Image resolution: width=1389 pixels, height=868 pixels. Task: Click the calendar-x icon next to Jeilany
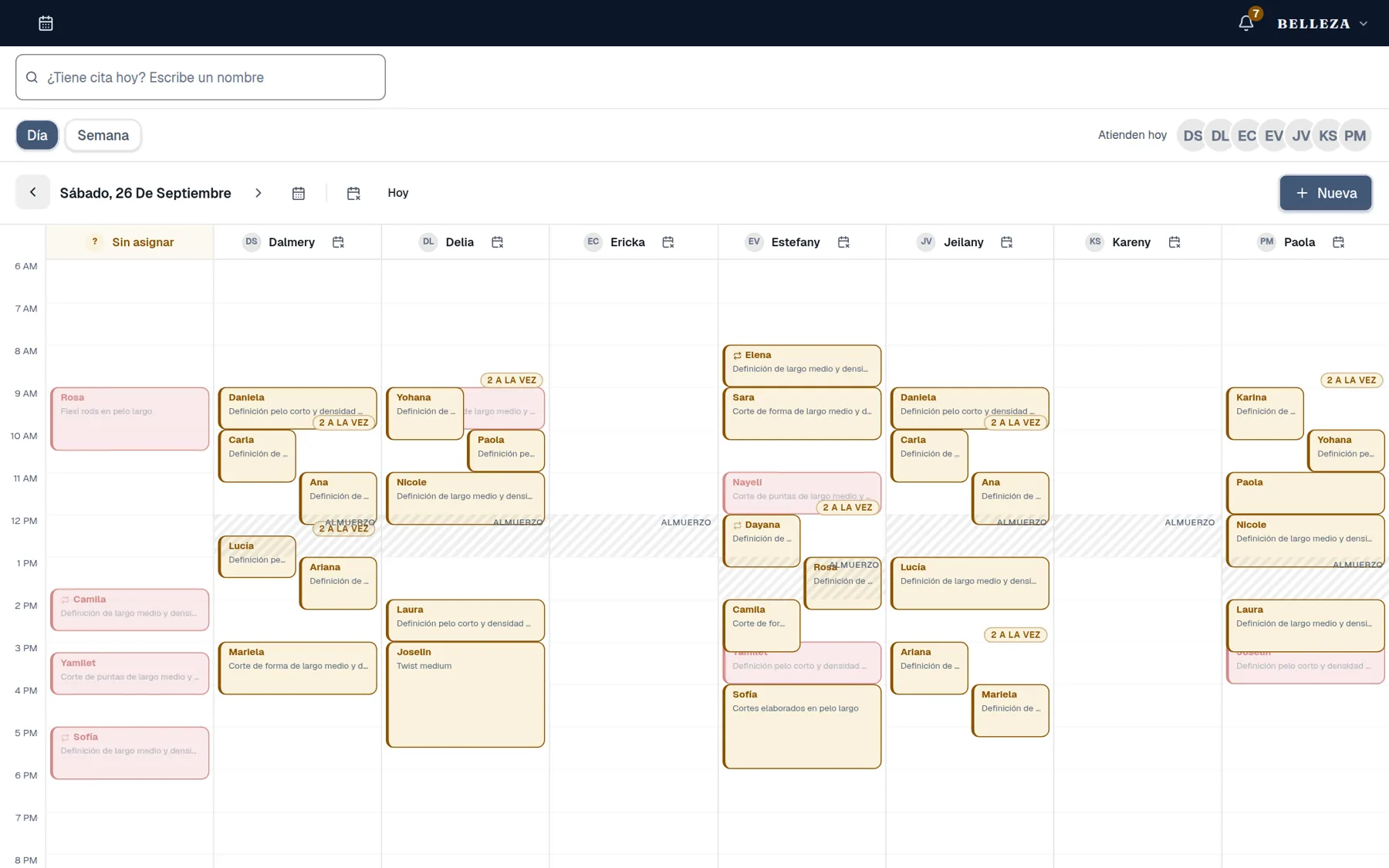tap(1006, 242)
